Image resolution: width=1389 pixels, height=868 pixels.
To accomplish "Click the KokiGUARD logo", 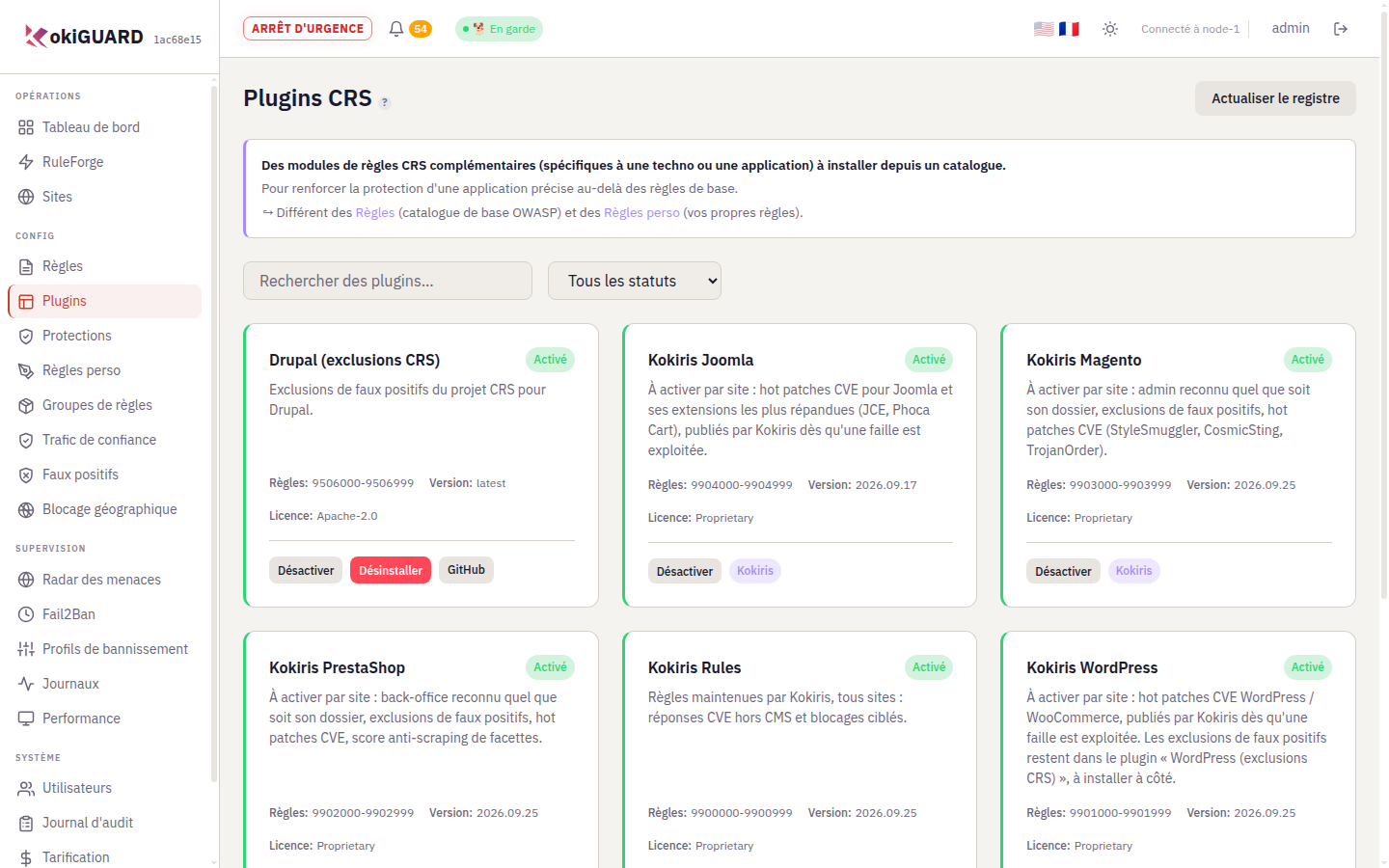I will (84, 37).
